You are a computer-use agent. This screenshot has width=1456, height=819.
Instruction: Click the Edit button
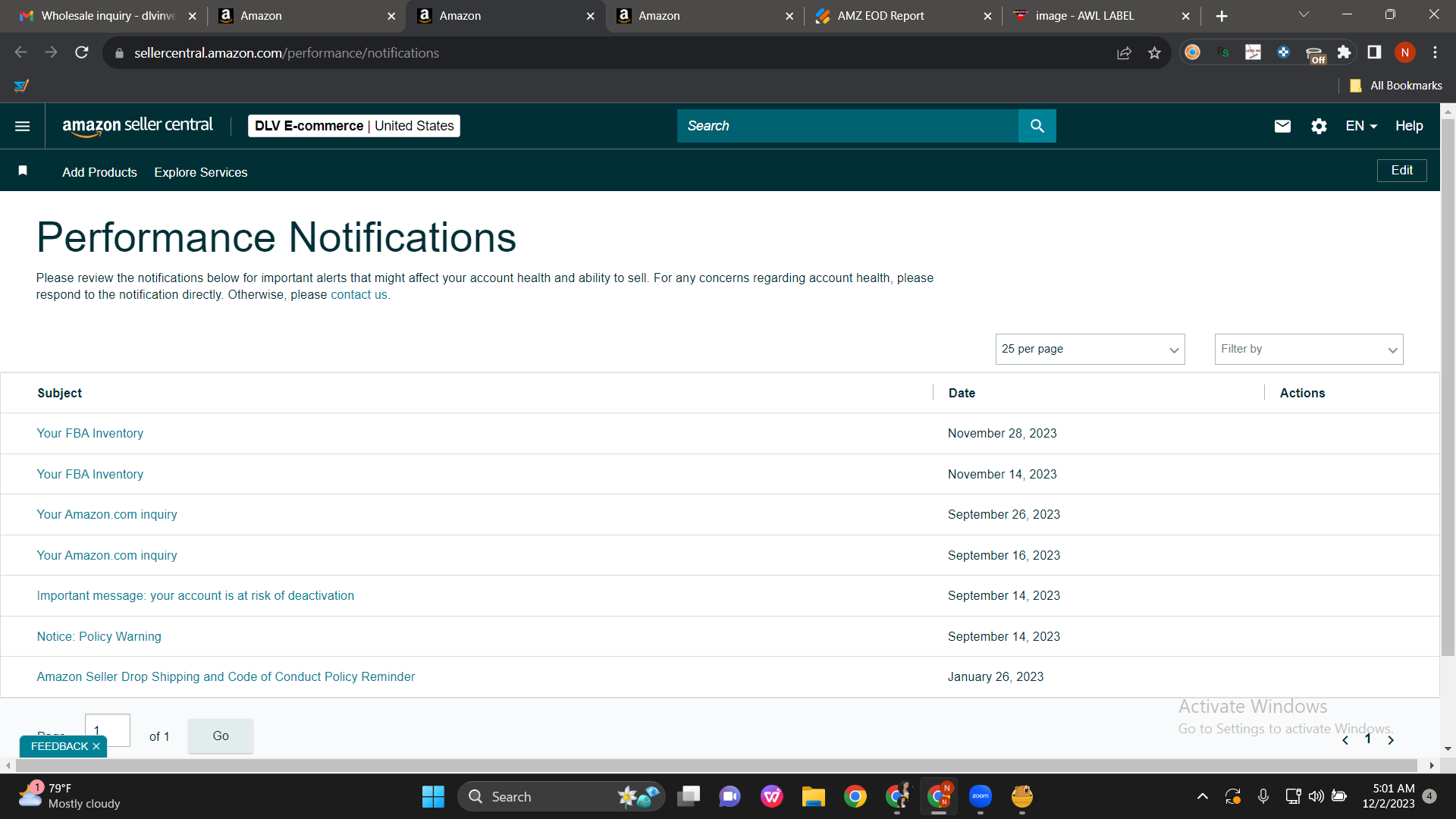pos(1401,171)
